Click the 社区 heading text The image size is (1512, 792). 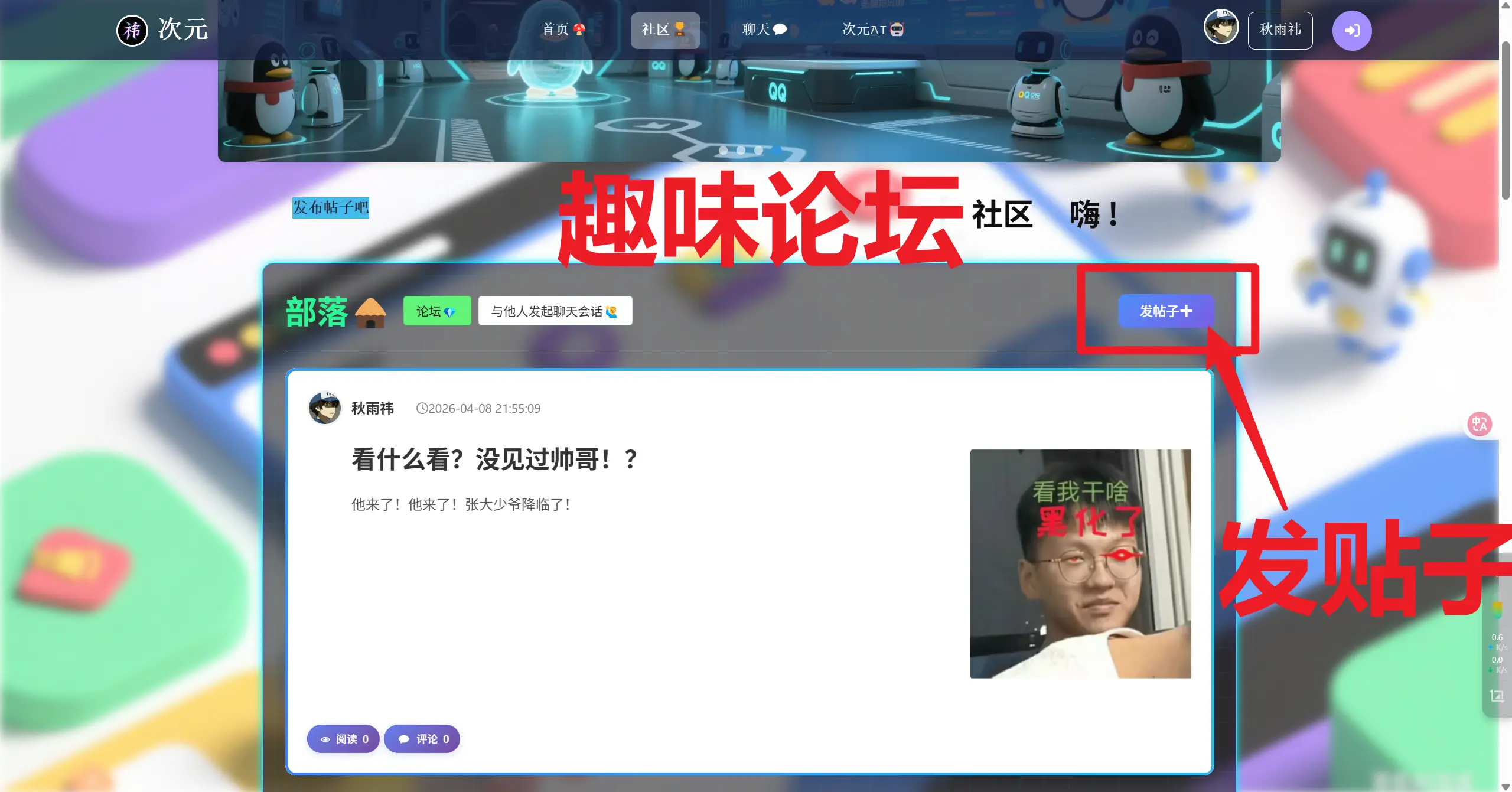(1002, 214)
